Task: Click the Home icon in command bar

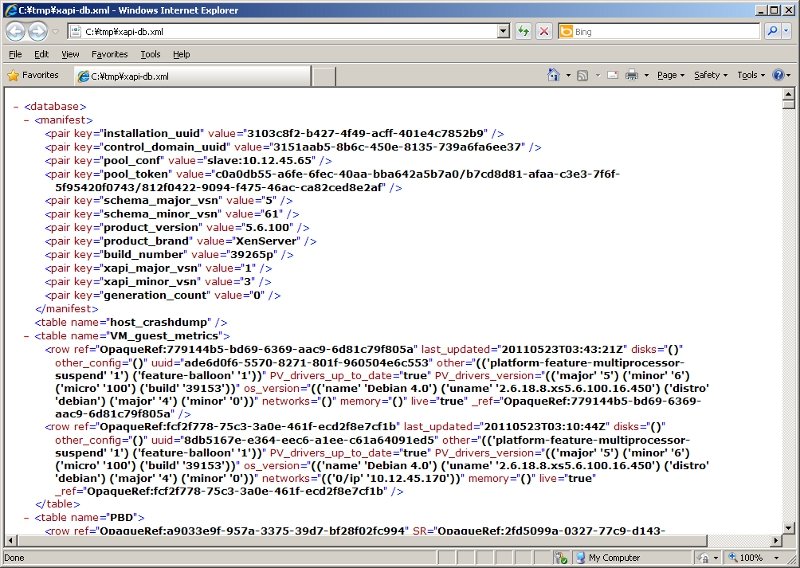Action: click(554, 75)
